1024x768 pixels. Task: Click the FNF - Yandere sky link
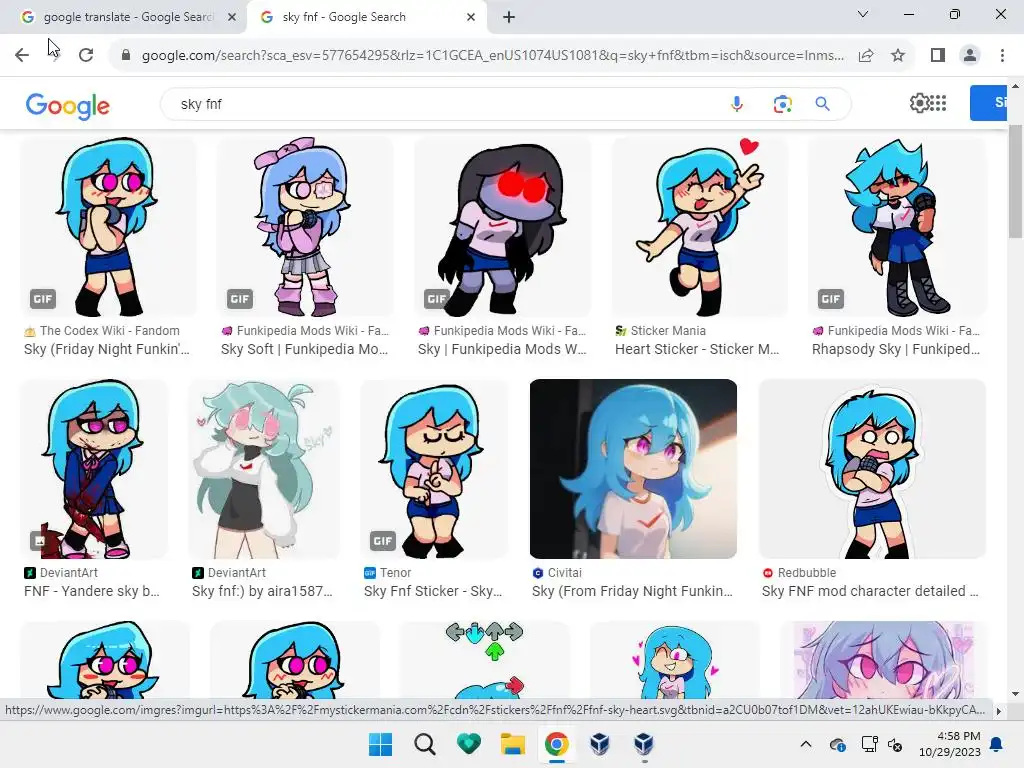click(92, 591)
